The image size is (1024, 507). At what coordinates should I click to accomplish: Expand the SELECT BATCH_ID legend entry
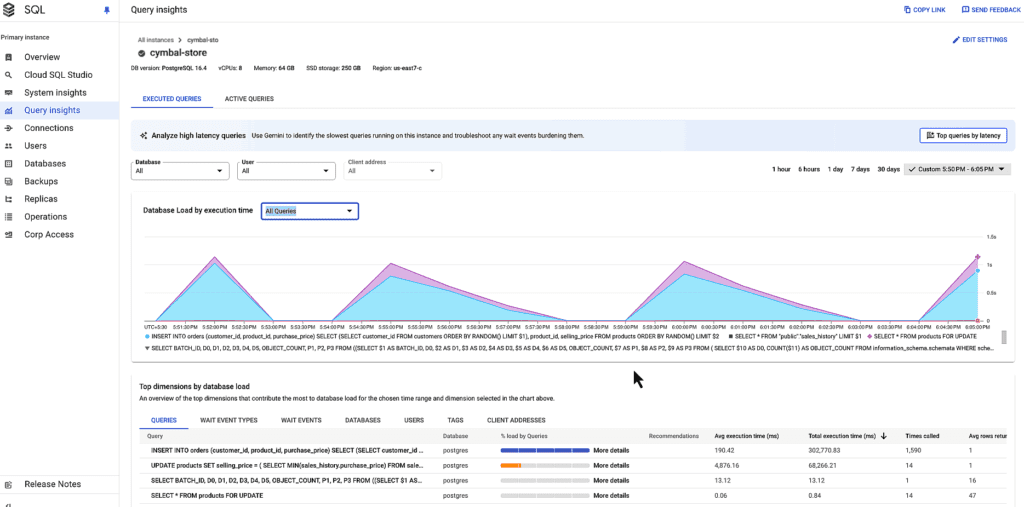(147, 348)
